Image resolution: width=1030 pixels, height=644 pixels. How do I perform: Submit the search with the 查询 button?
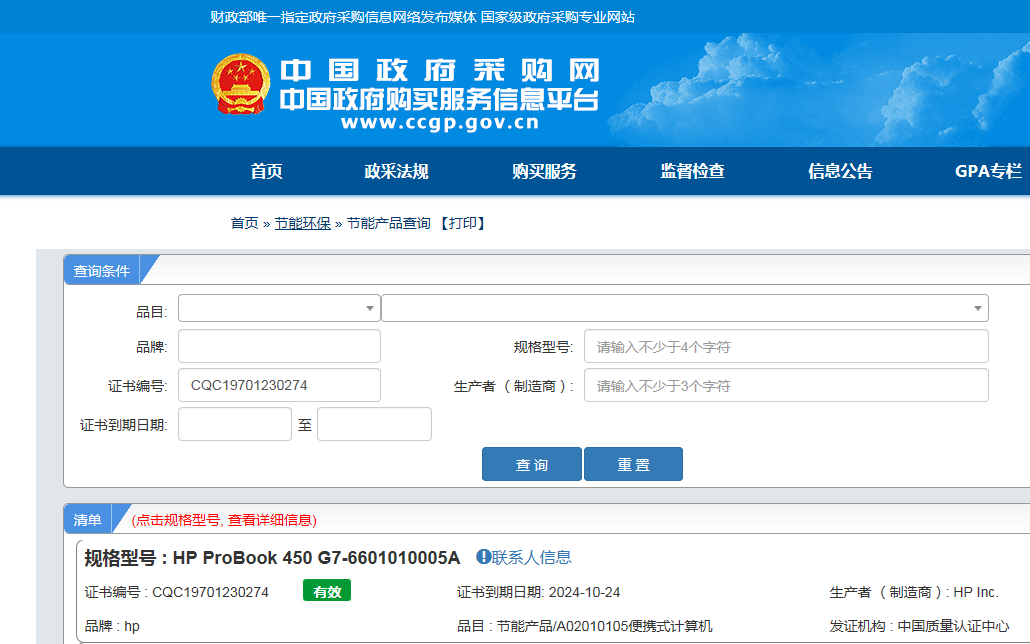click(x=531, y=464)
